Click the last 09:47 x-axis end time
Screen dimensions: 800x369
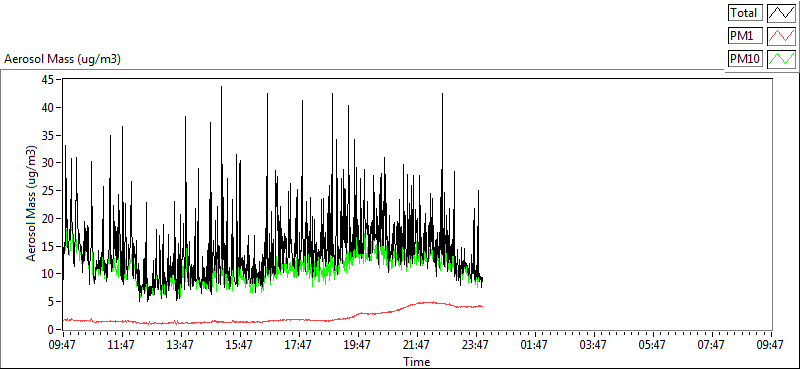(770, 346)
